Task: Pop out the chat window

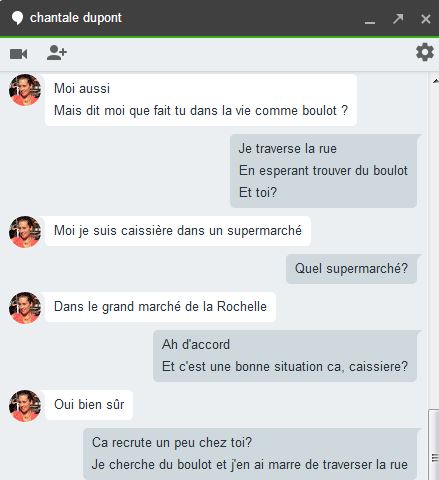Action: point(398,18)
